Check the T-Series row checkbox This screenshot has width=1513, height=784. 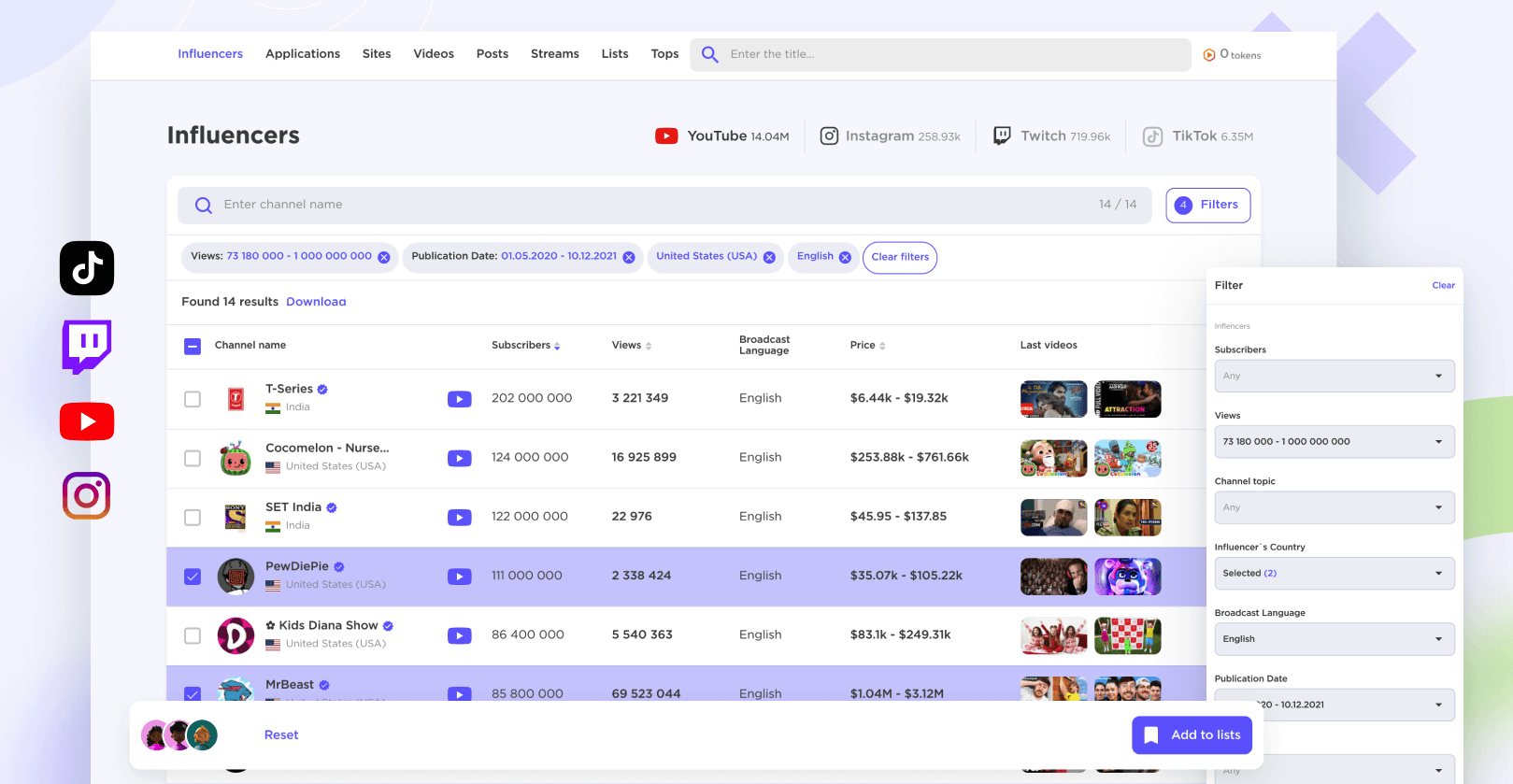coord(193,399)
